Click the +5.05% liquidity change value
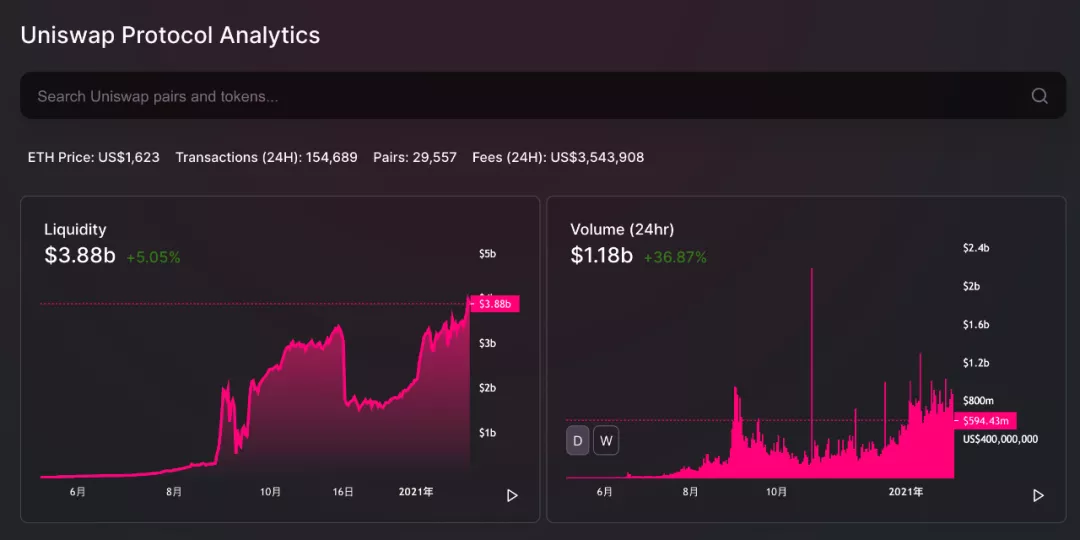The width and height of the screenshot is (1080, 540). [153, 258]
